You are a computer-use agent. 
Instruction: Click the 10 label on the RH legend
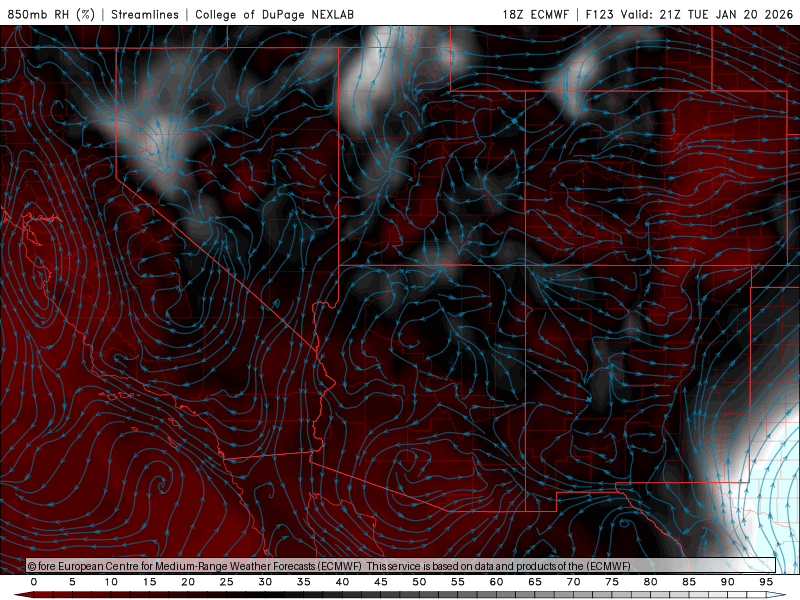point(111,582)
